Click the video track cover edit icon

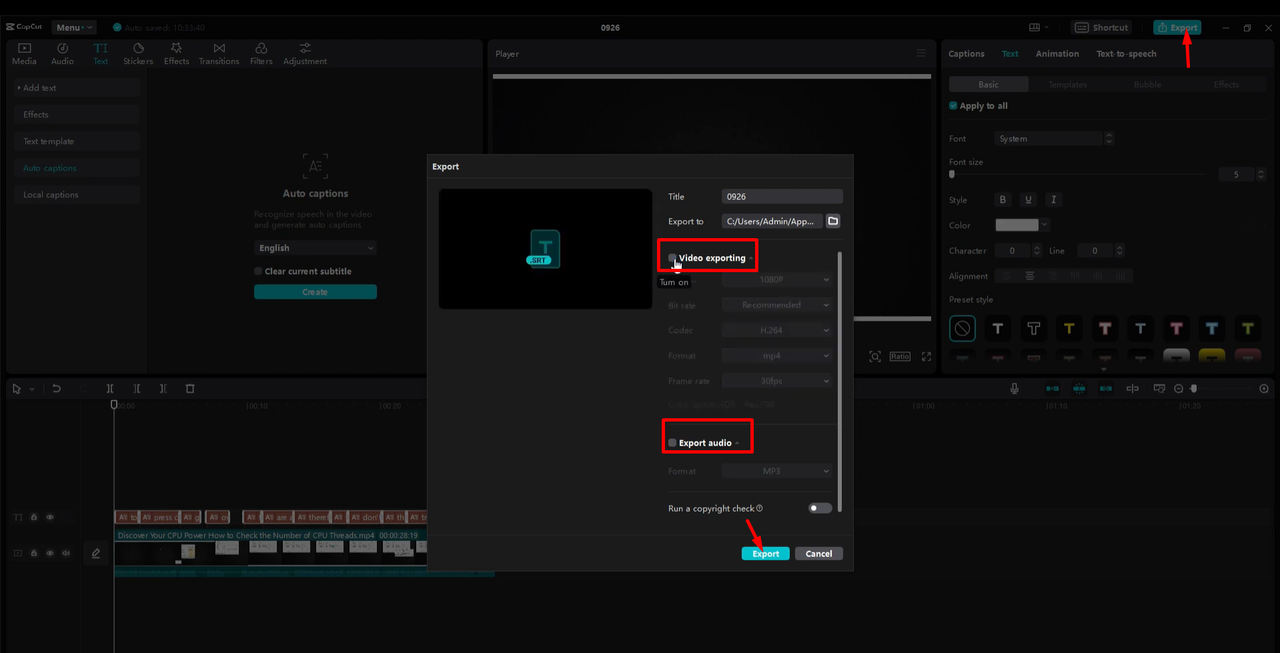coord(96,552)
